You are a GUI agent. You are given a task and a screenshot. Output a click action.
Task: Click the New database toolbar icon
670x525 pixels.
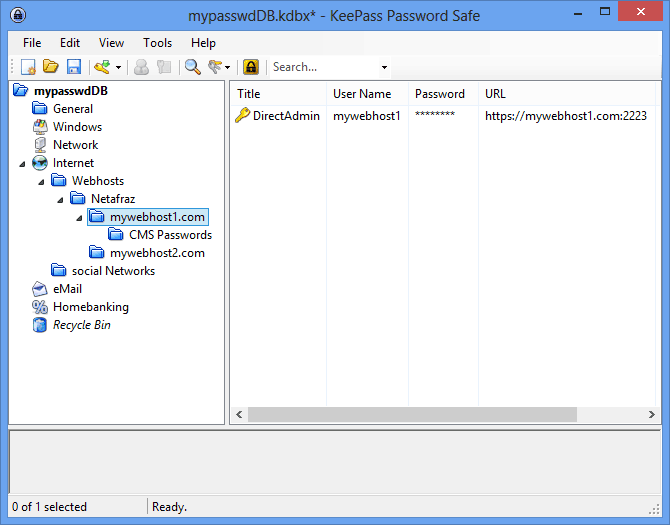28,67
